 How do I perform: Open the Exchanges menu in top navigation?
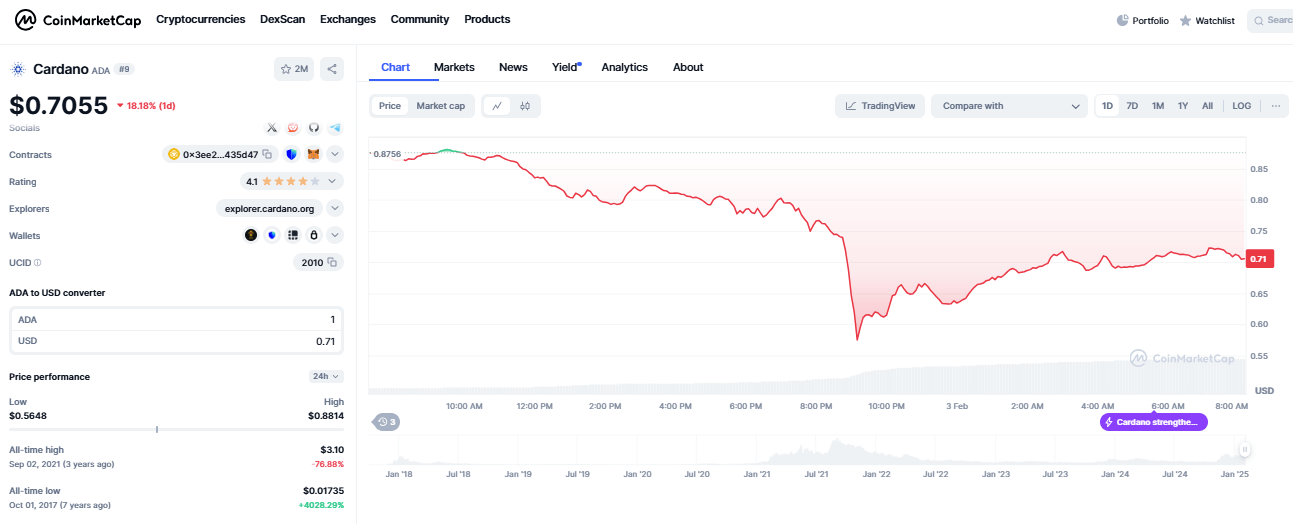click(347, 19)
